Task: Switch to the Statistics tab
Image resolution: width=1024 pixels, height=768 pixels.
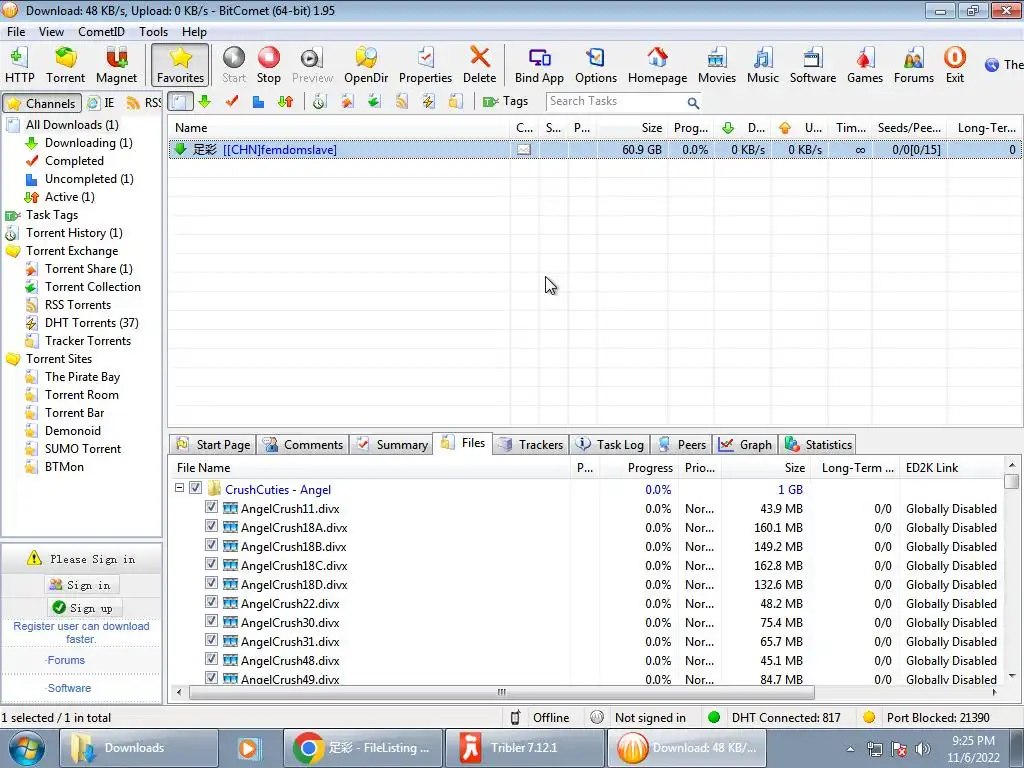Action: tap(819, 445)
